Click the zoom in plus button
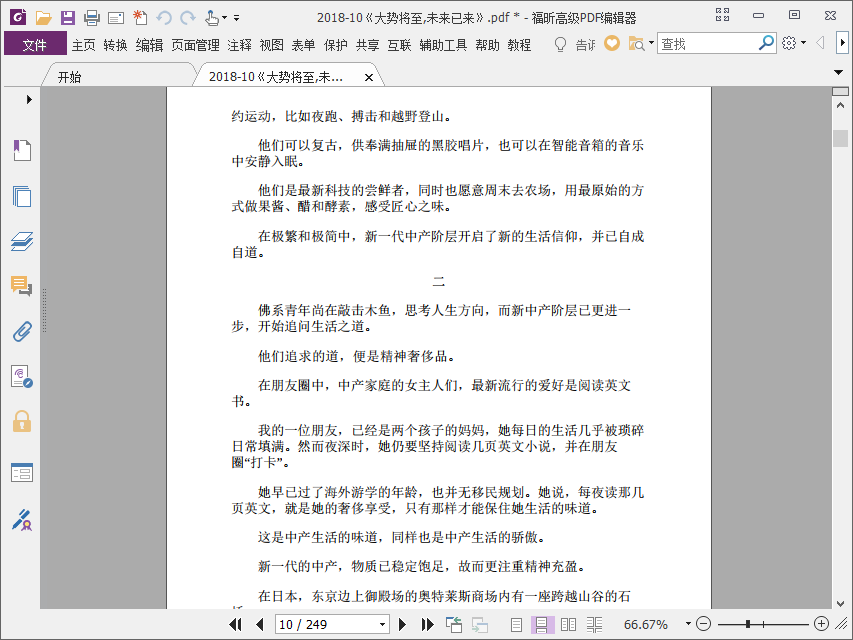 821,624
